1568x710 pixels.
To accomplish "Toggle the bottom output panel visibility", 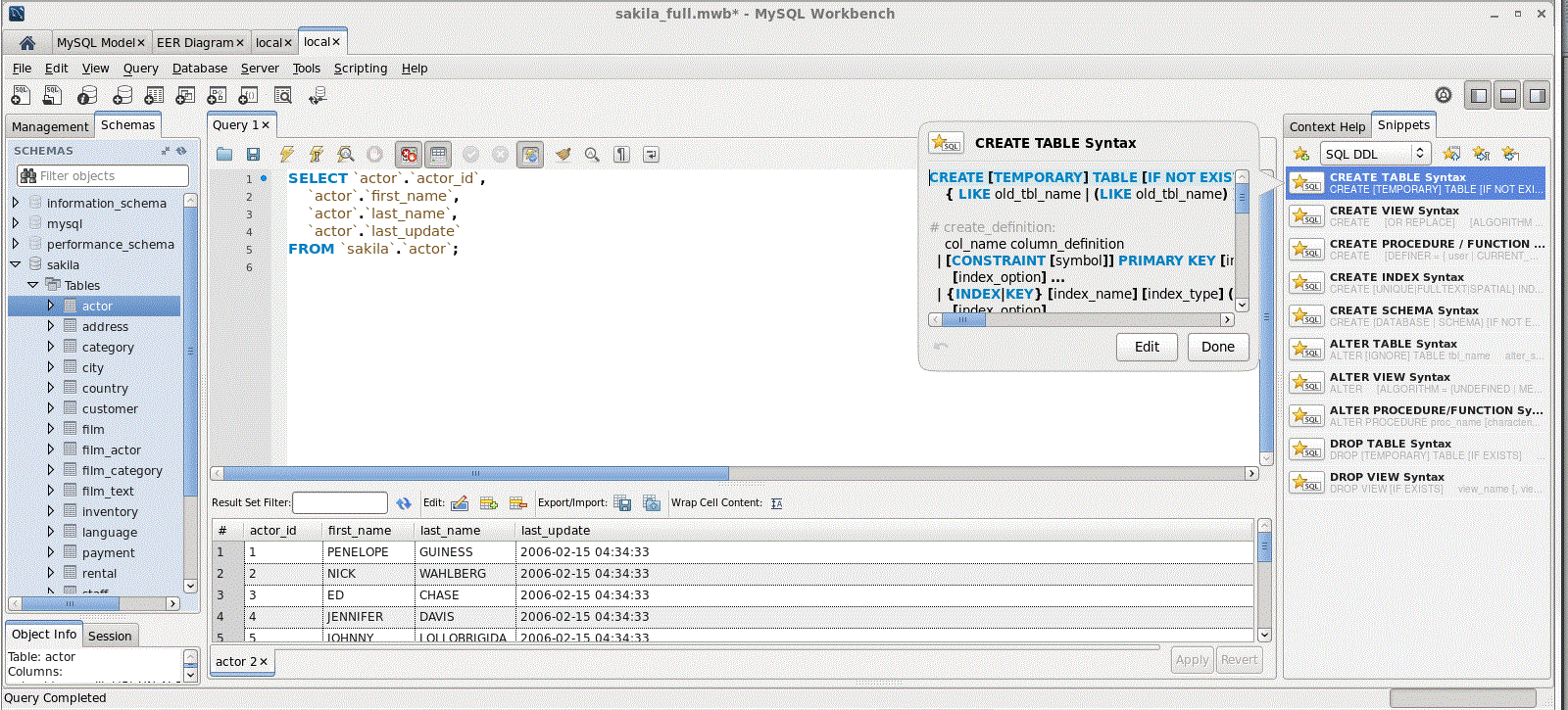I will pyautogui.click(x=1508, y=96).
